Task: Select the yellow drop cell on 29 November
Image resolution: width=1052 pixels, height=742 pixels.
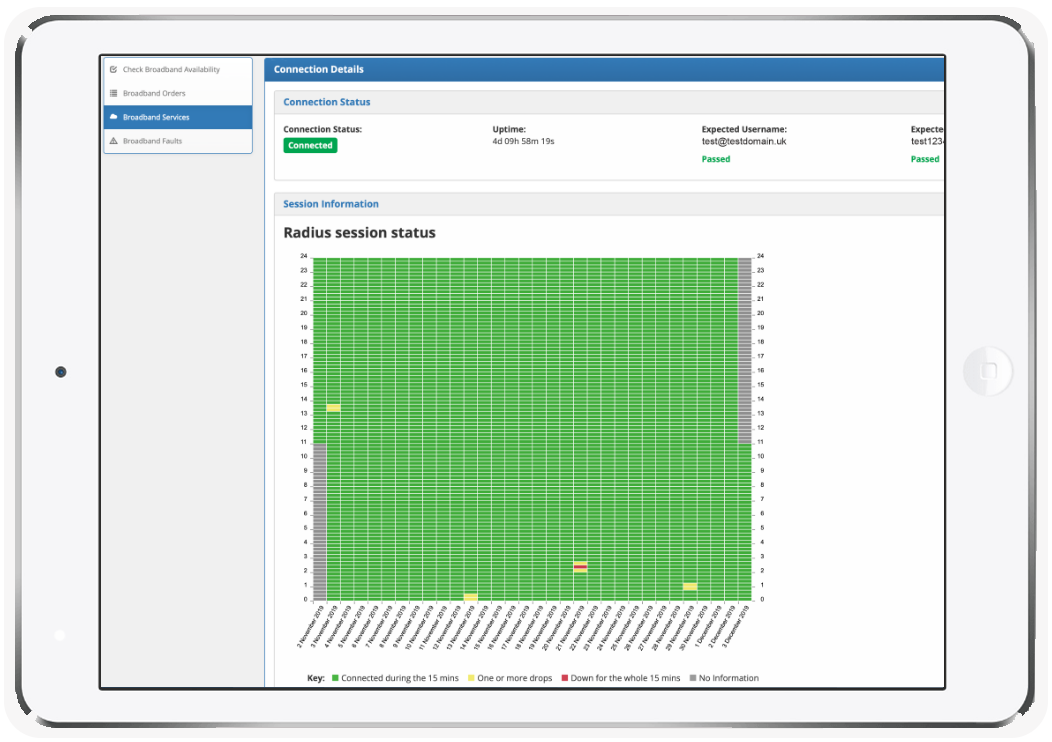Action: (690, 586)
